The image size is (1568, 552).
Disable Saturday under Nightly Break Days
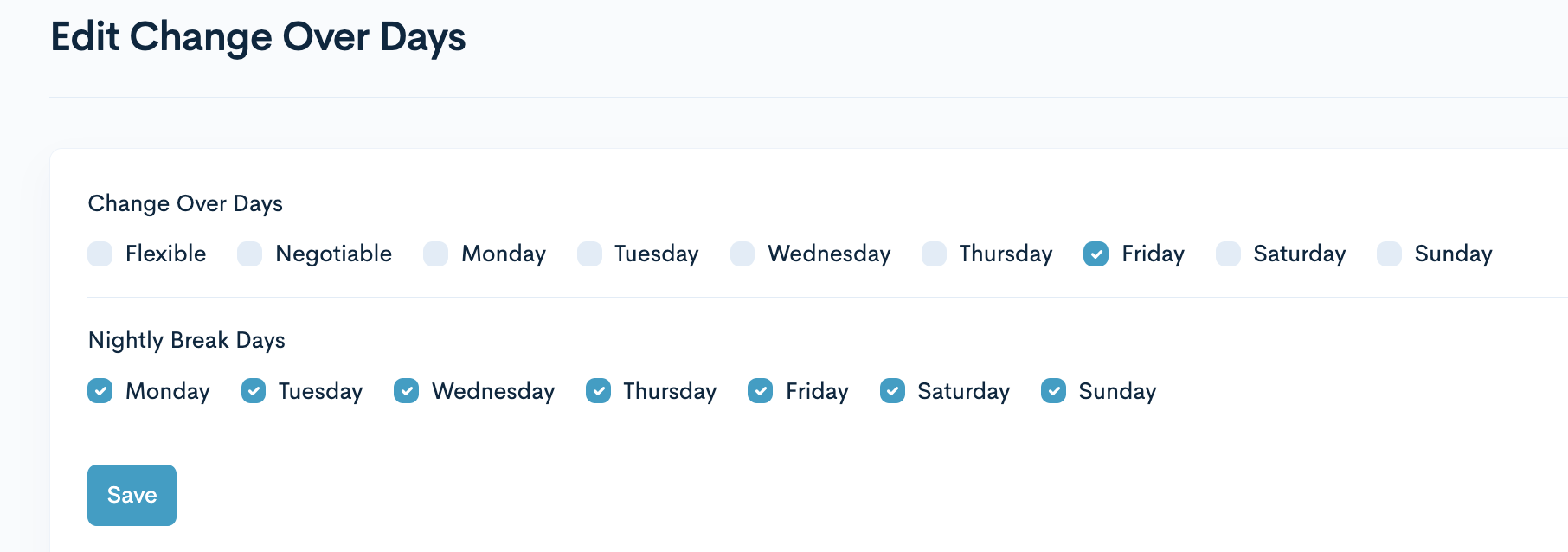892,391
